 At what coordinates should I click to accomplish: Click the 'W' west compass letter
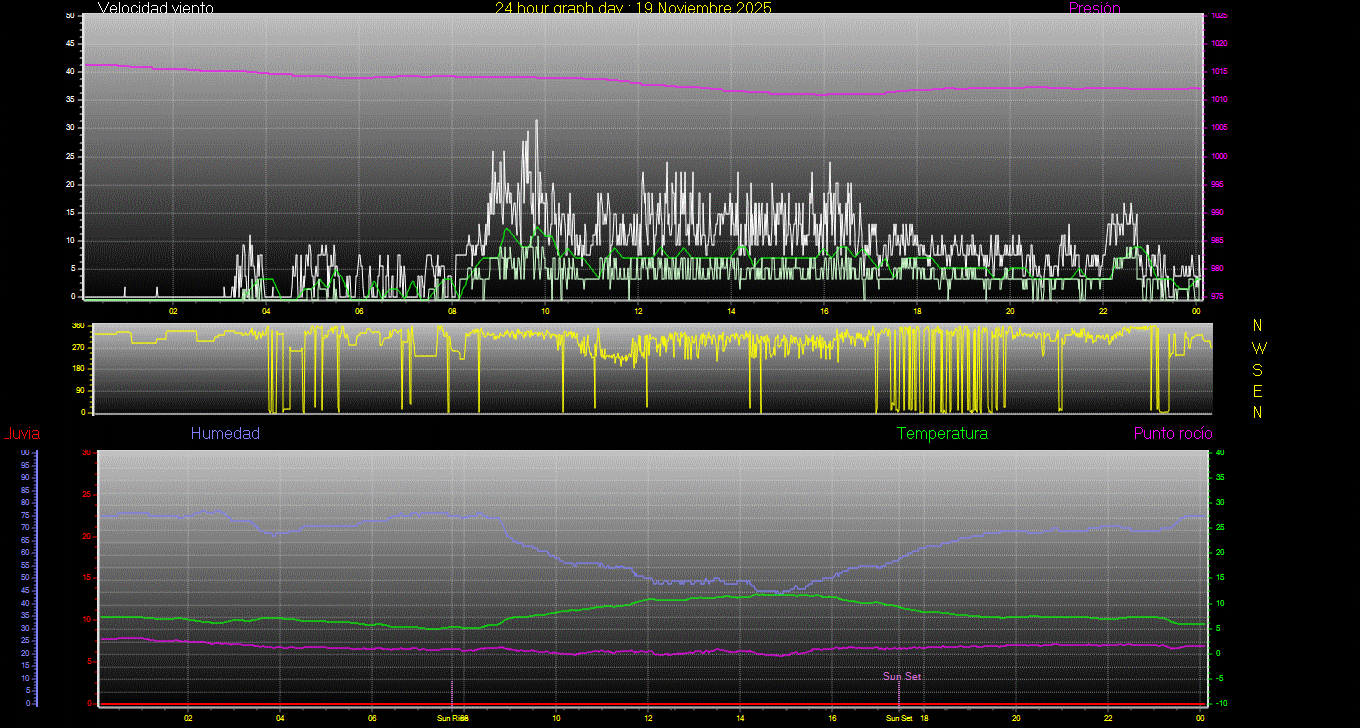tap(1258, 348)
